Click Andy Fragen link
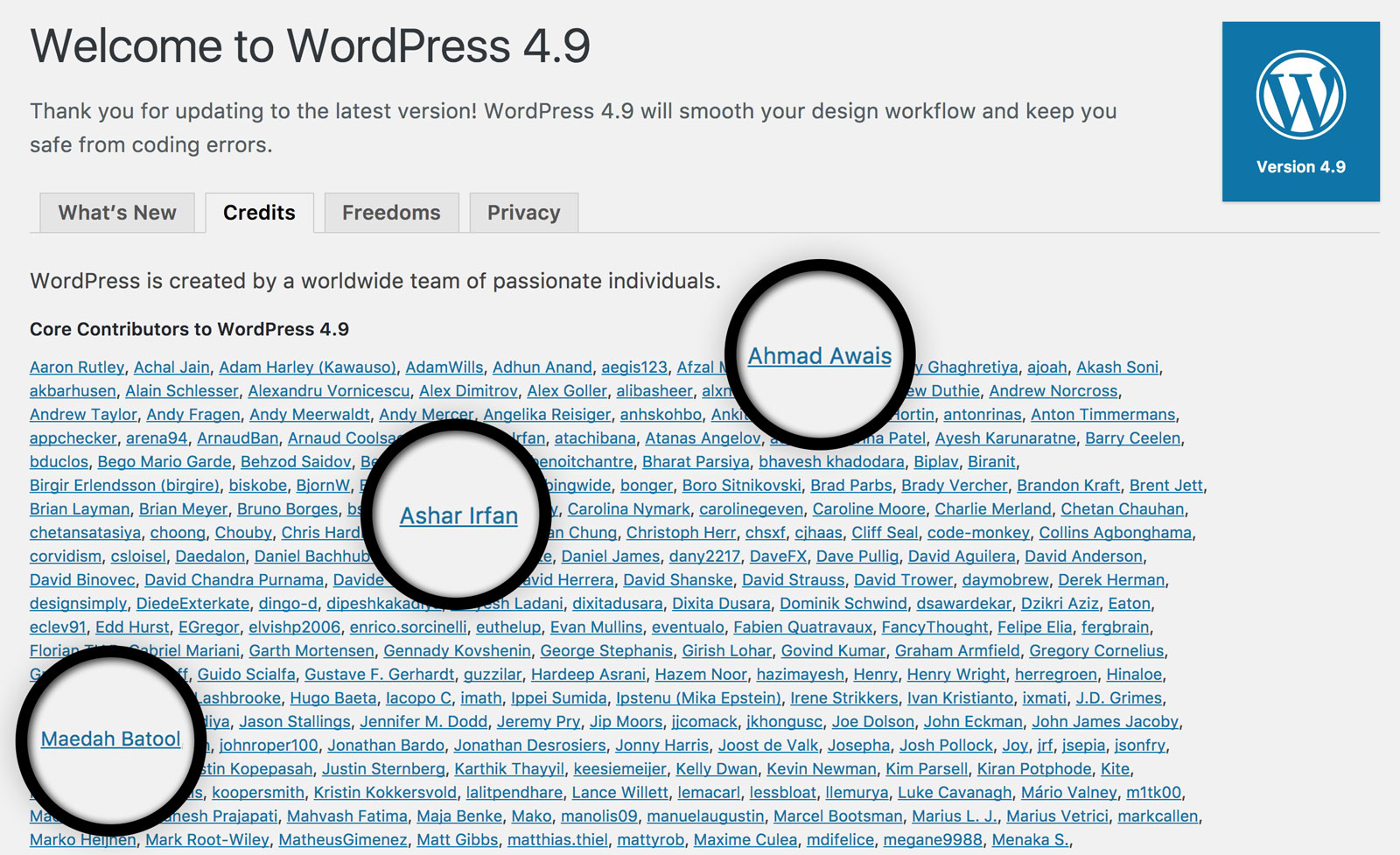1400x855 pixels. point(193,415)
